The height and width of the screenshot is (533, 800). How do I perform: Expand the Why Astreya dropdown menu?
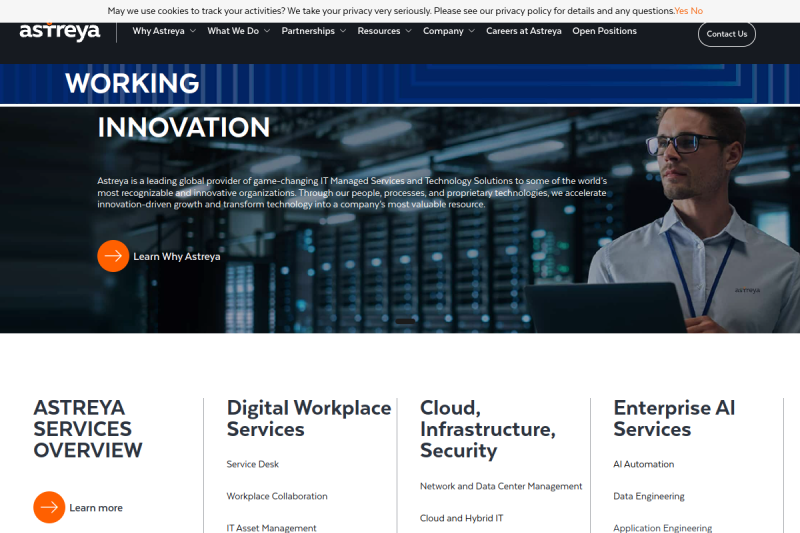[x=164, y=31]
